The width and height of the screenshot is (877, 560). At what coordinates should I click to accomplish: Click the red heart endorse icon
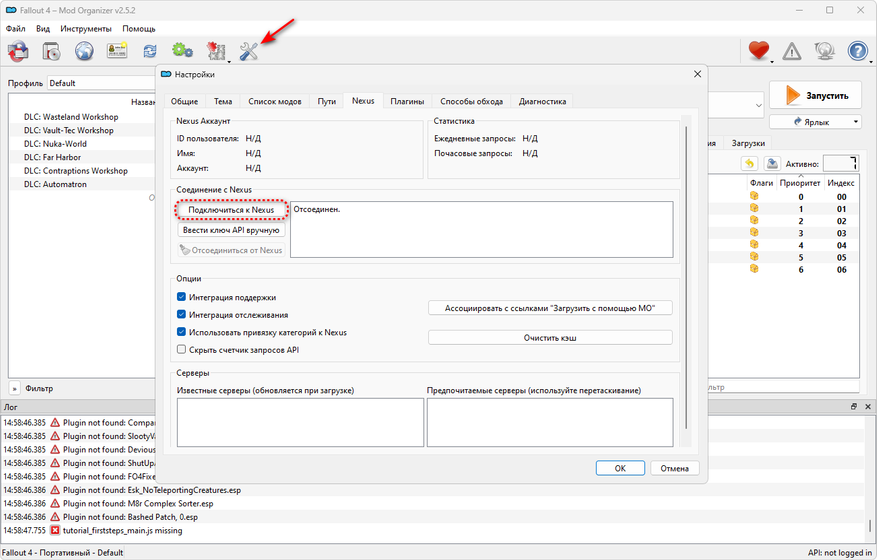[759, 51]
